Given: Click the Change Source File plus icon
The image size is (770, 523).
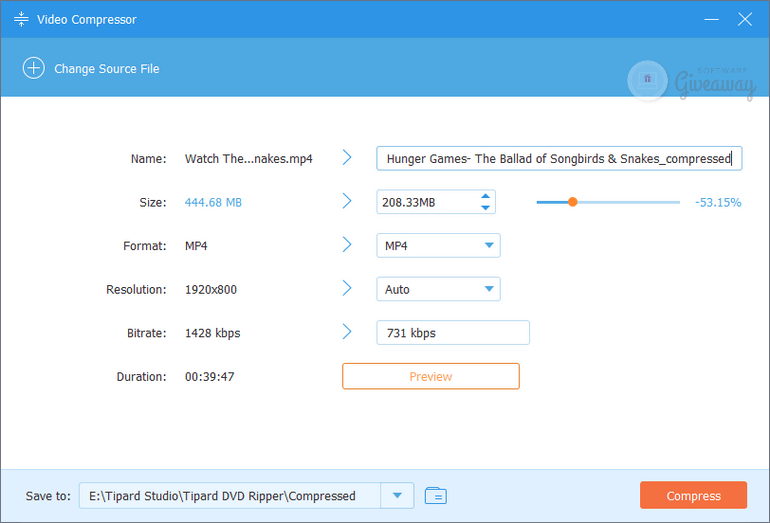Looking at the screenshot, I should 33,68.
